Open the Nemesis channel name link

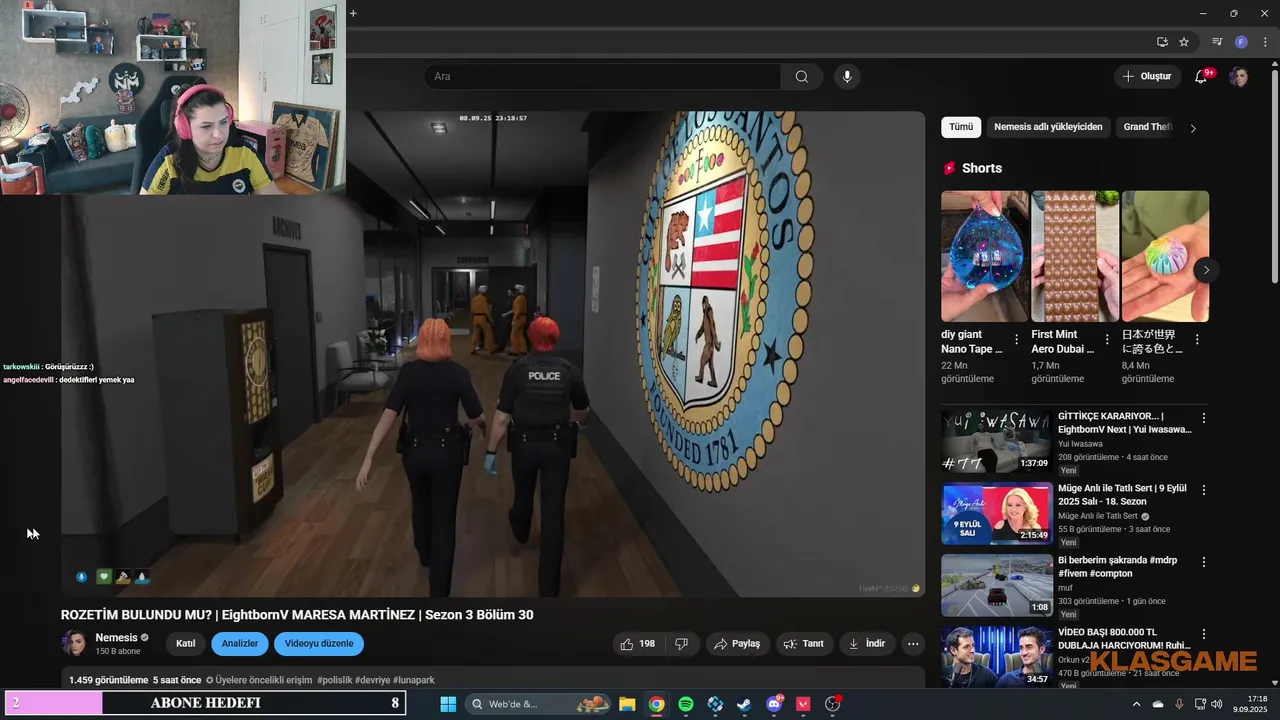[x=116, y=638]
